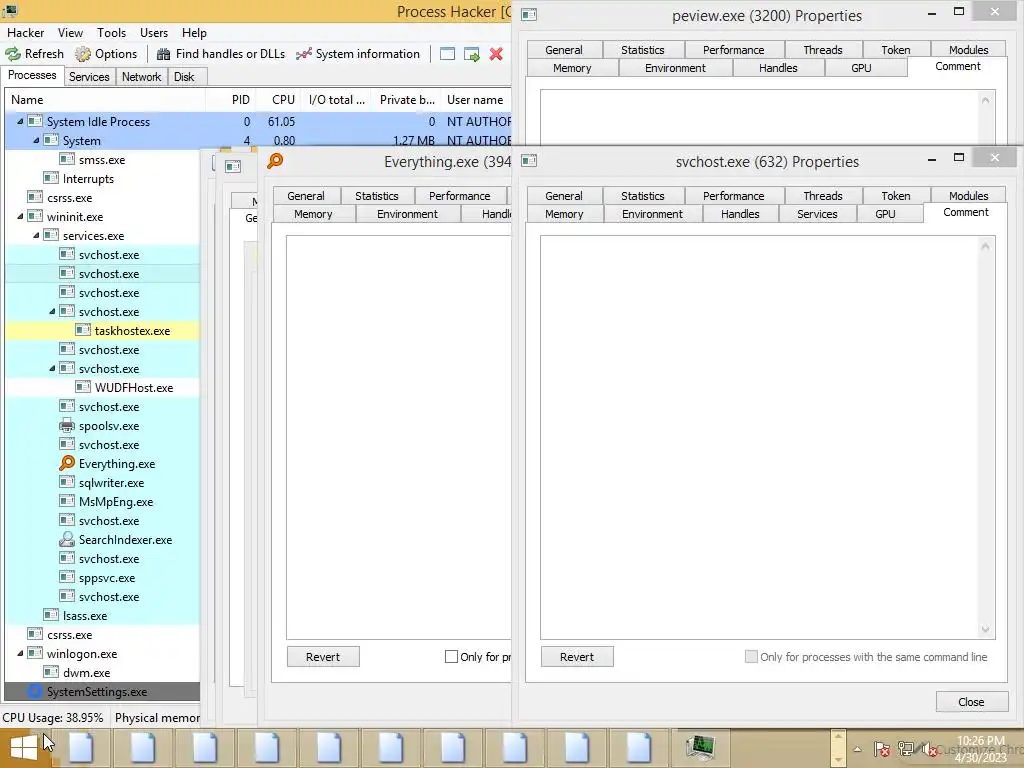Toggle 'Only for' checkbox in Everything.exe window
1024x768 pixels.
(x=451, y=656)
